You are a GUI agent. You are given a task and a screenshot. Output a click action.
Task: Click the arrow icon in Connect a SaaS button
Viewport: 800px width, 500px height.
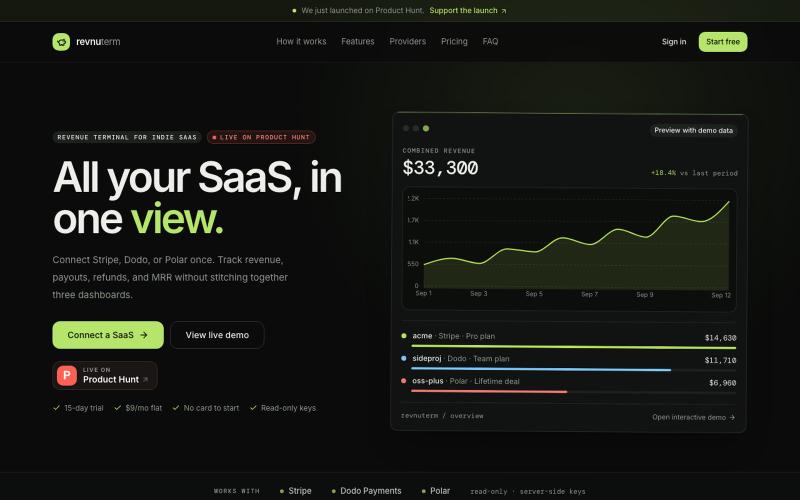point(144,335)
